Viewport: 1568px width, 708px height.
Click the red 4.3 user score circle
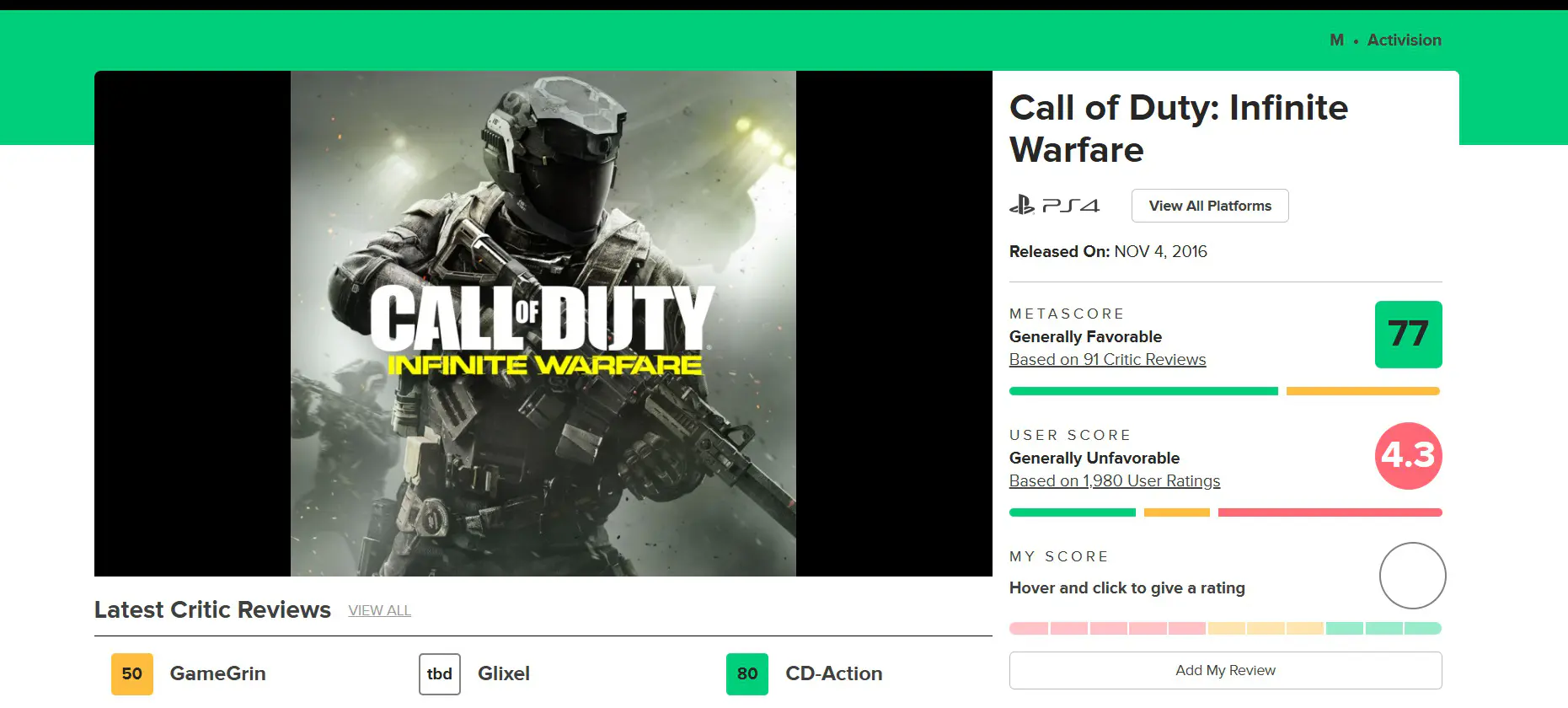(1408, 456)
